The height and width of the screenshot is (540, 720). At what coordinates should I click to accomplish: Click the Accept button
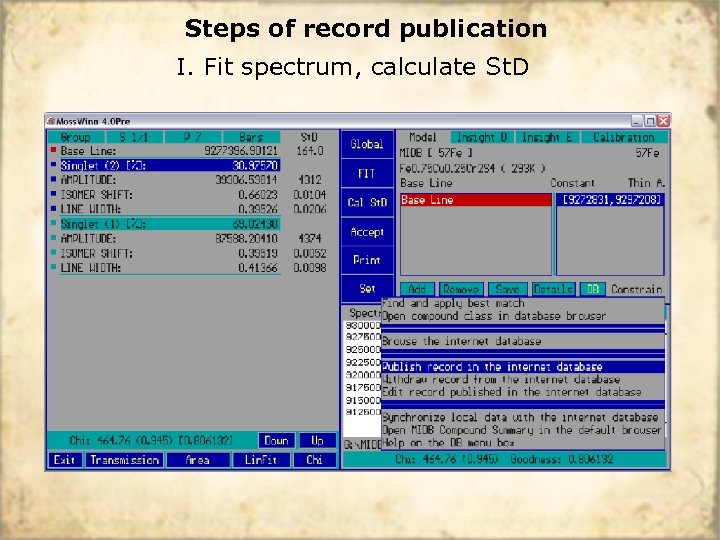click(x=367, y=232)
